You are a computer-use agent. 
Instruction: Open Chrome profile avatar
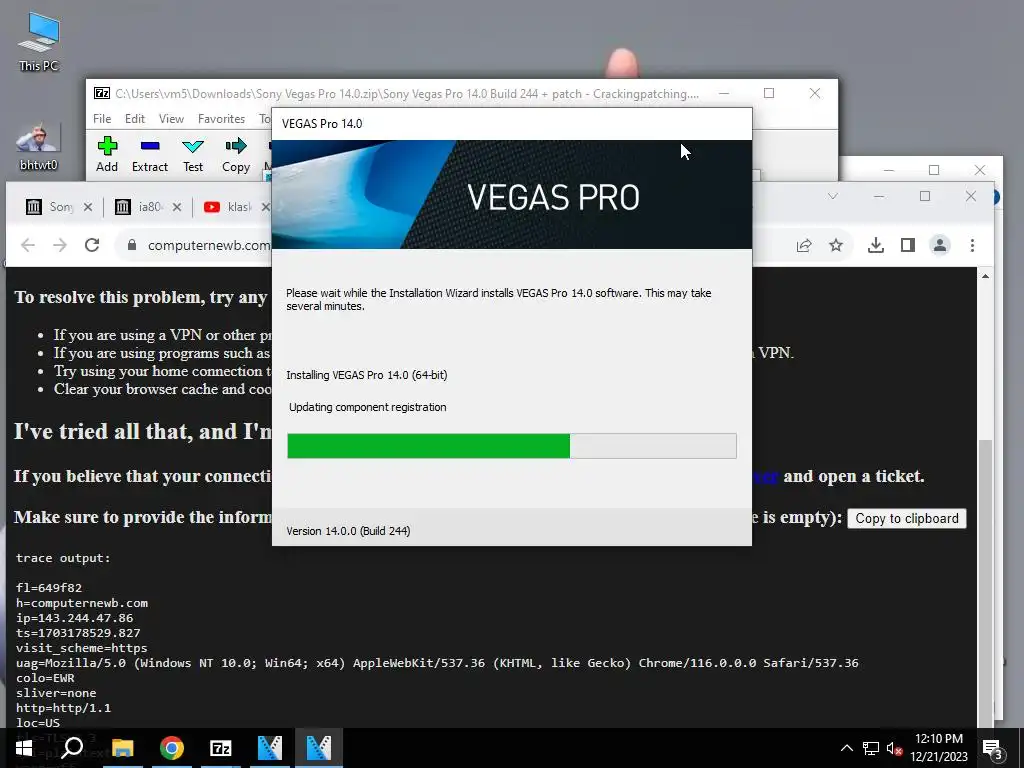(x=940, y=245)
